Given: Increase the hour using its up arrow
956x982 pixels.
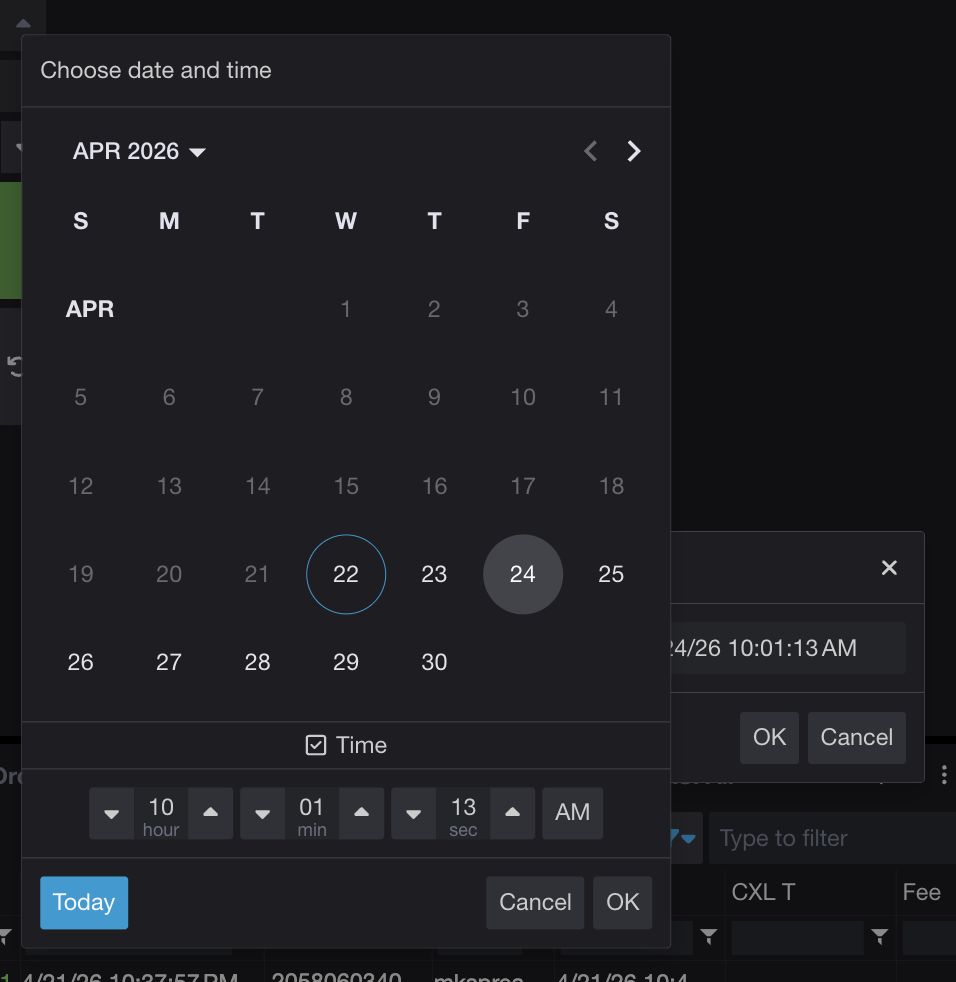Looking at the screenshot, I should [x=210, y=813].
